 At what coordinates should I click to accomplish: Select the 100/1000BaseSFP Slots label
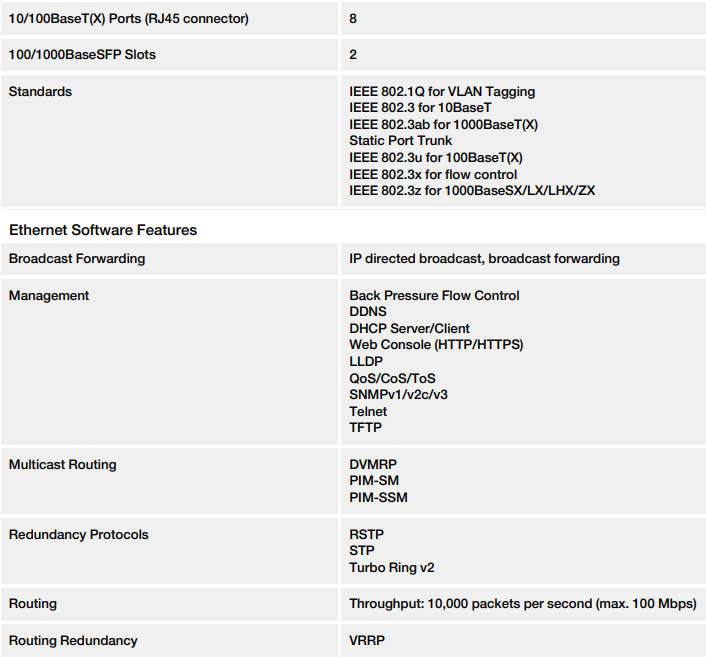click(82, 55)
